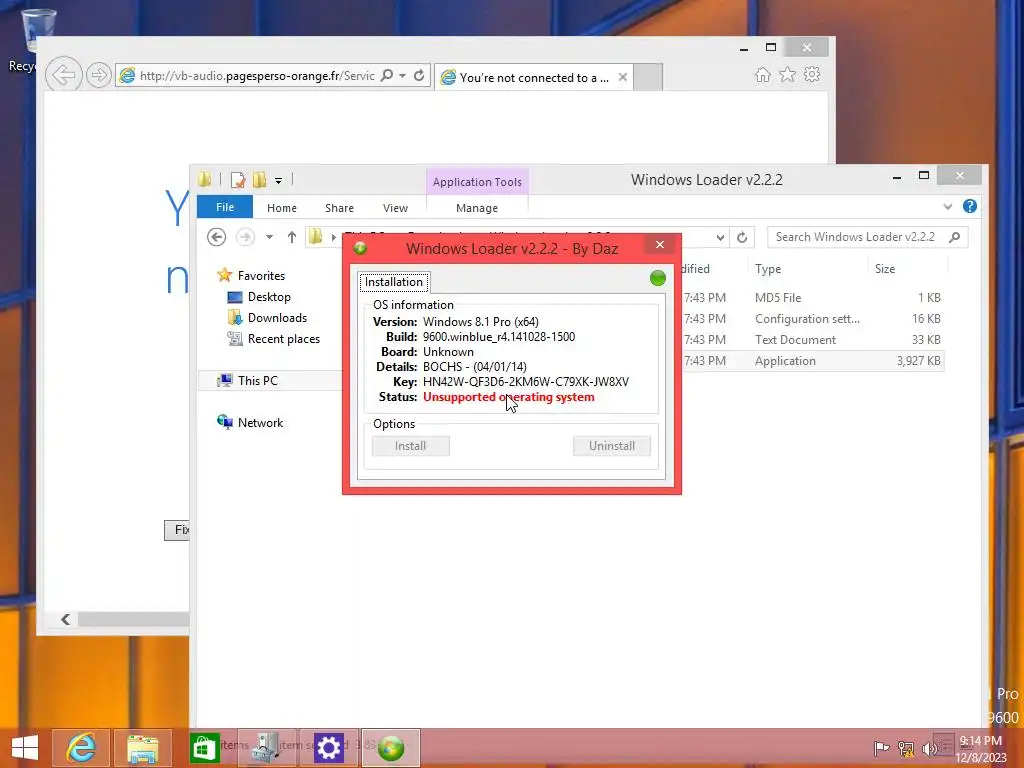
Task: Open the Share ribbon tab
Action: [339, 208]
